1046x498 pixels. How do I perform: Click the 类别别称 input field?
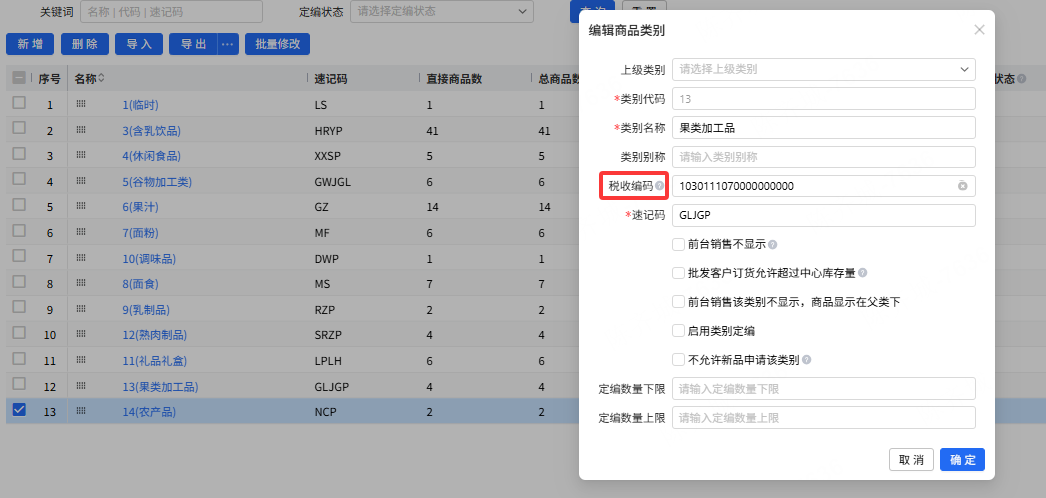click(824, 157)
